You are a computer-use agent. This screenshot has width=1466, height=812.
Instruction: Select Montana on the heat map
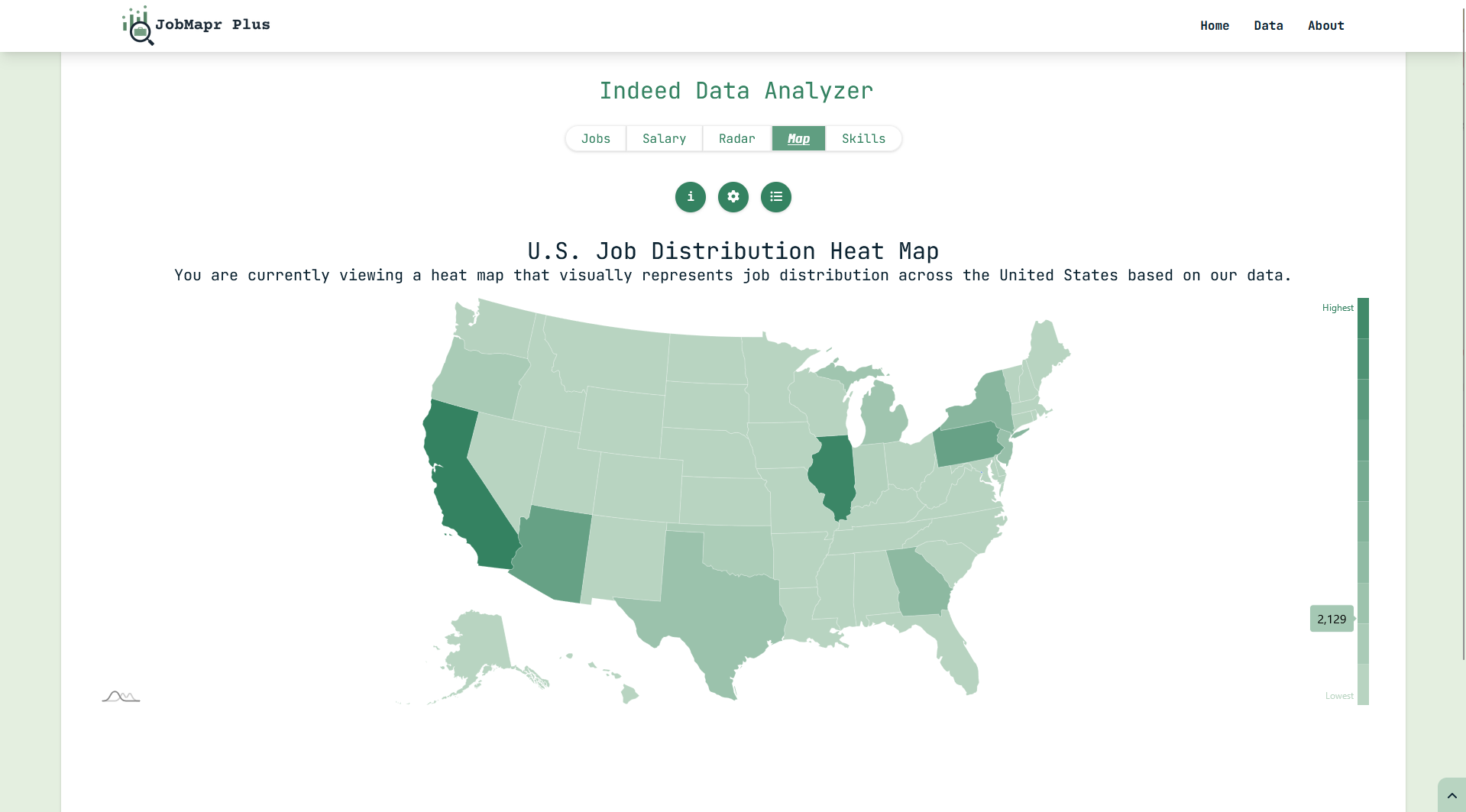click(607, 355)
